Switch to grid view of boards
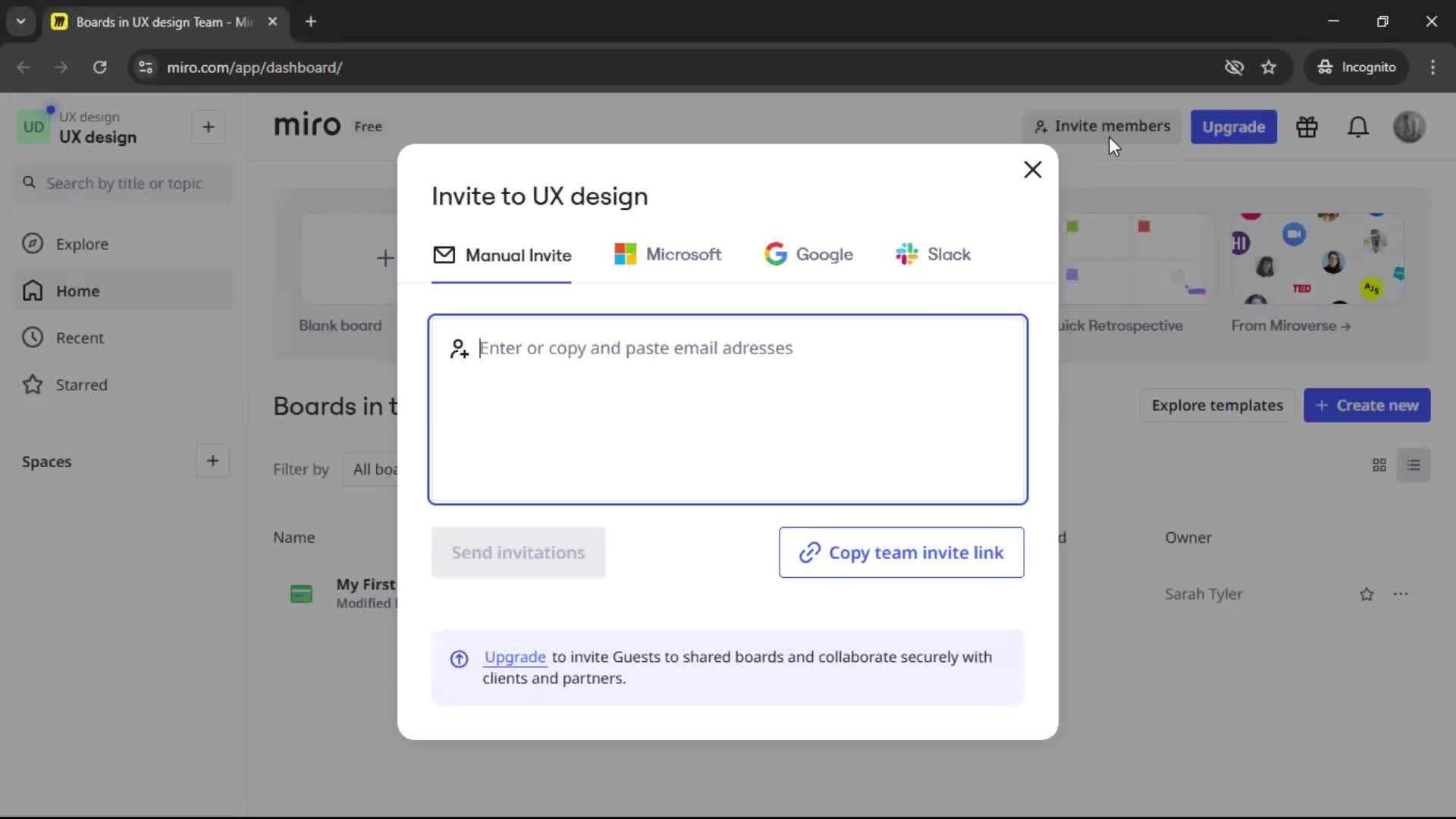 1379,465
